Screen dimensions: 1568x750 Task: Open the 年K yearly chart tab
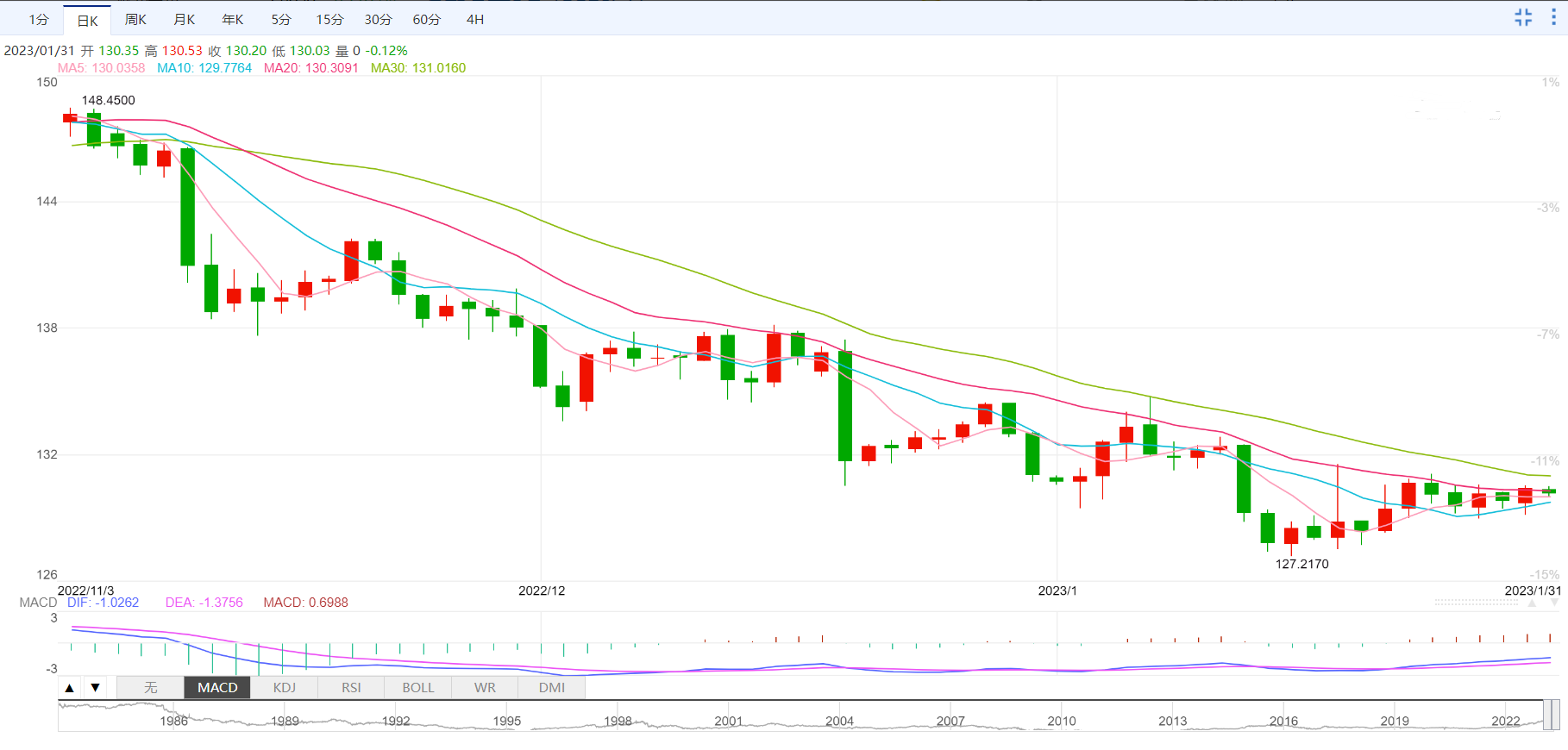[x=233, y=20]
